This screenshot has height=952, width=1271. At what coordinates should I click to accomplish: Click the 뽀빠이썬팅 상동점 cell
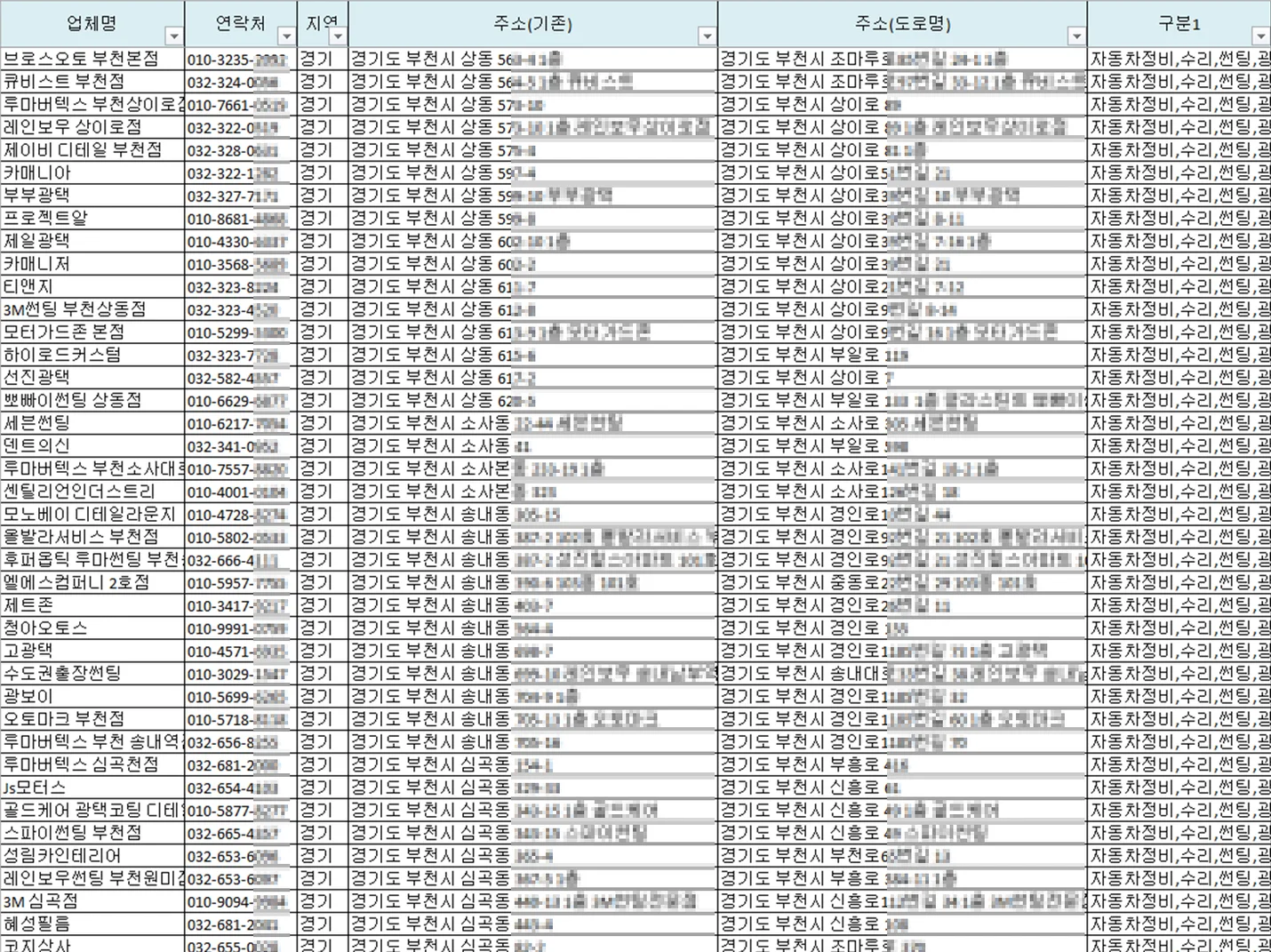[x=92, y=400]
